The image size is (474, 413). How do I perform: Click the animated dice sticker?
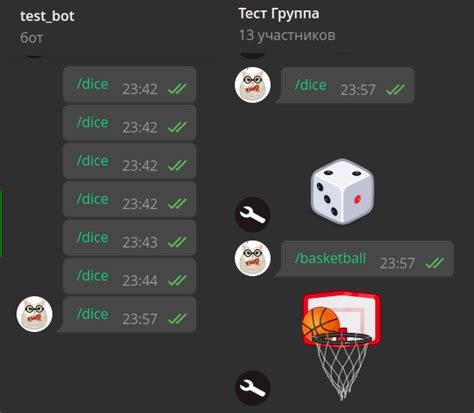coord(342,192)
